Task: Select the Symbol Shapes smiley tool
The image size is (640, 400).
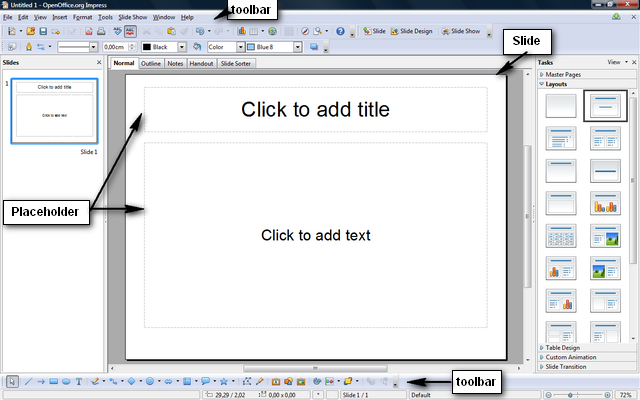Action: click(x=150, y=382)
